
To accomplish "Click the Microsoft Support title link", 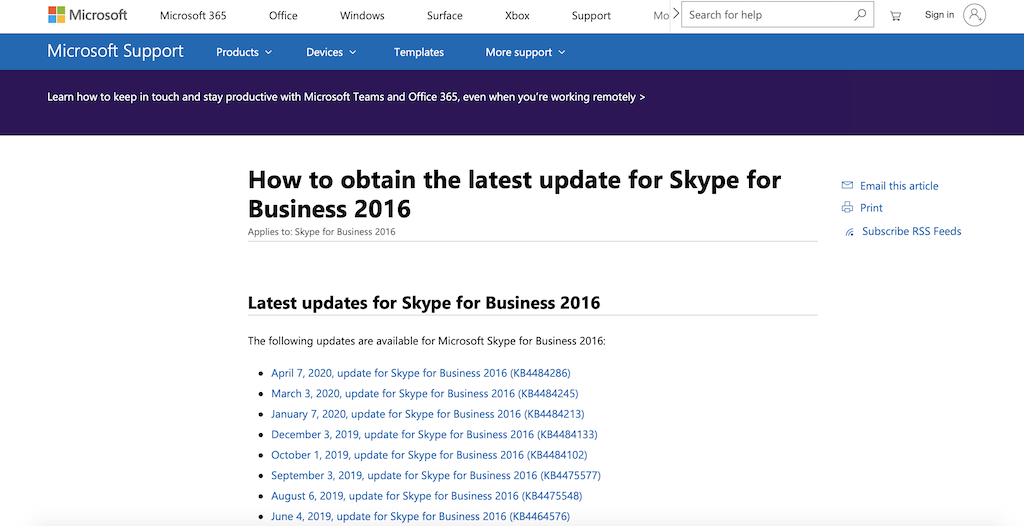I will tap(116, 51).
